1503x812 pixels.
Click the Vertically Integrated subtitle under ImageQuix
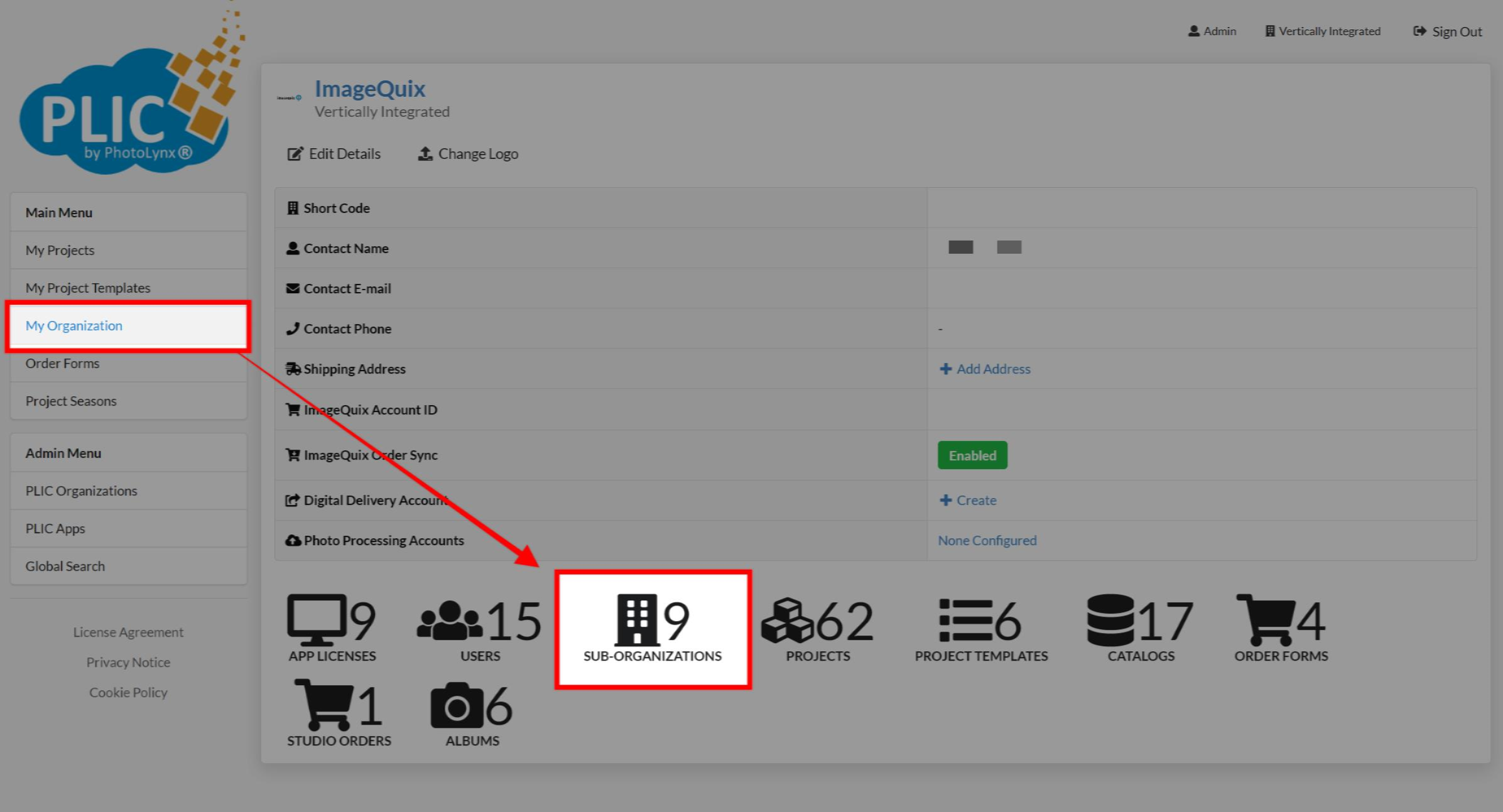[x=382, y=112]
